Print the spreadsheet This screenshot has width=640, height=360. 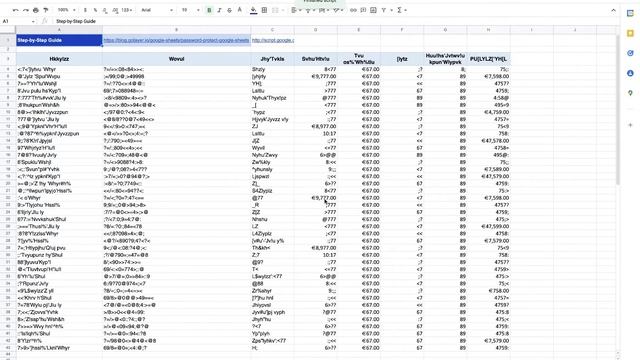click(36, 10)
